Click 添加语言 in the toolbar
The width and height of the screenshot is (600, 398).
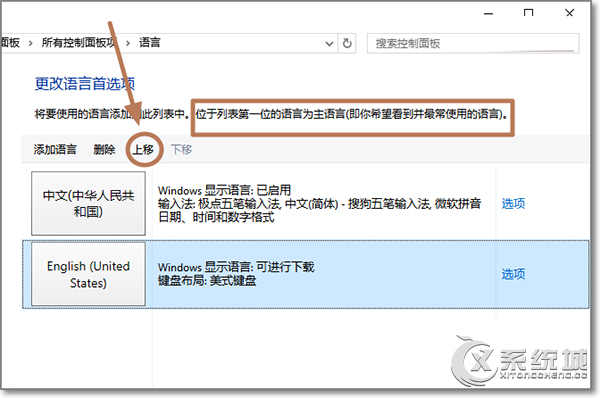click(55, 149)
